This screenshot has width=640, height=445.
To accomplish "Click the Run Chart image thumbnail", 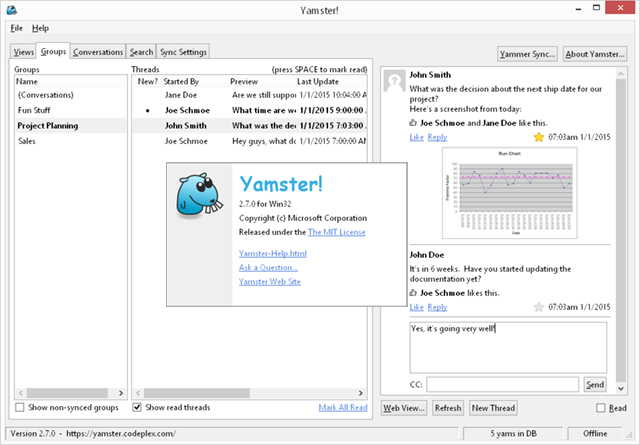I will pyautogui.click(x=509, y=193).
